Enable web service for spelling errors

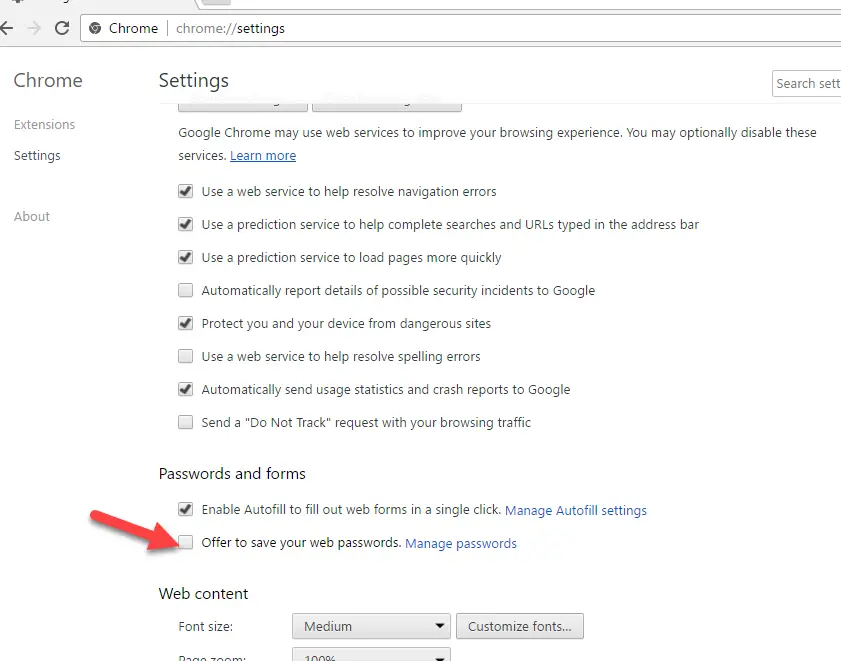(x=186, y=356)
